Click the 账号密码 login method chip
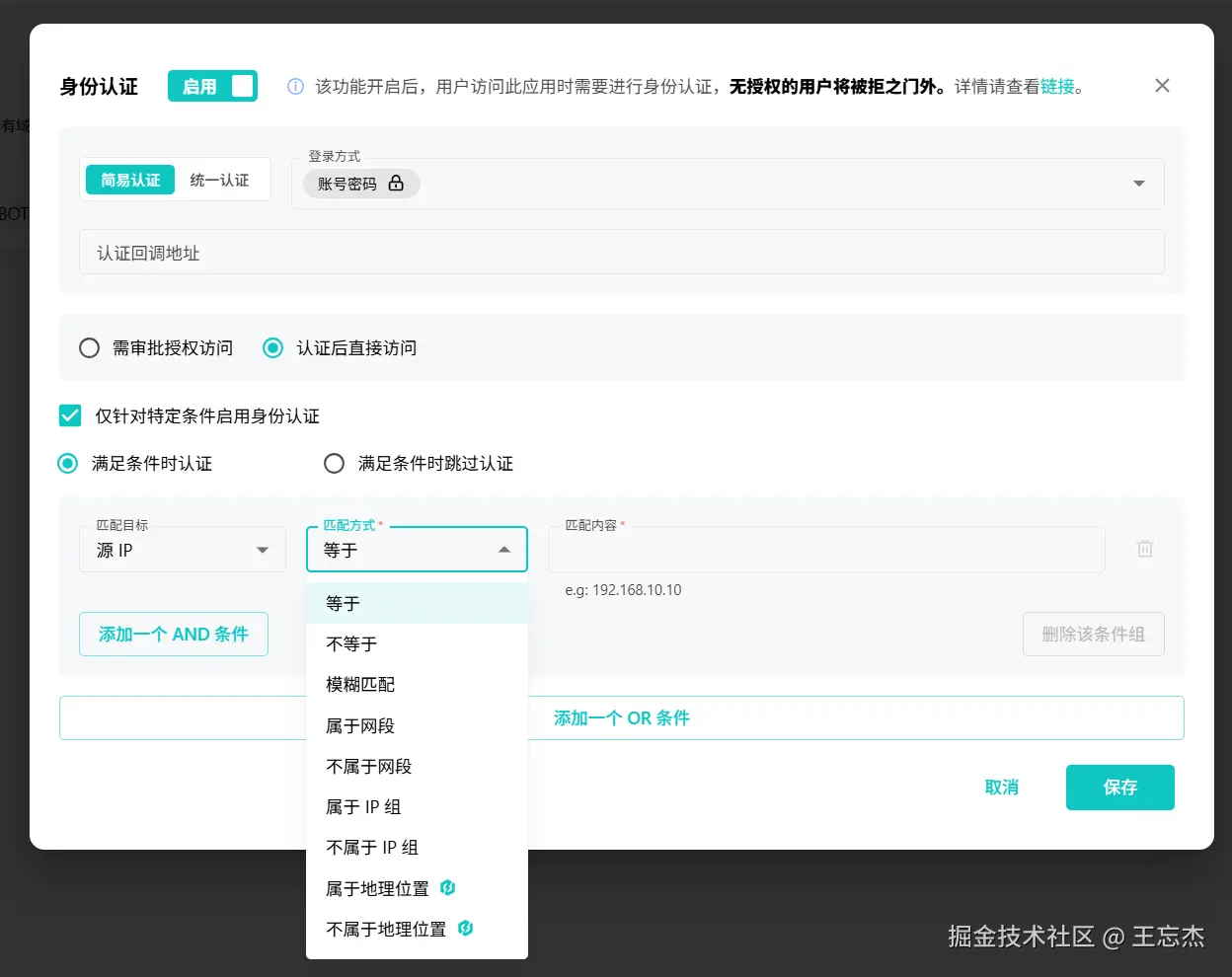The height and width of the screenshot is (977, 1232). [x=361, y=184]
